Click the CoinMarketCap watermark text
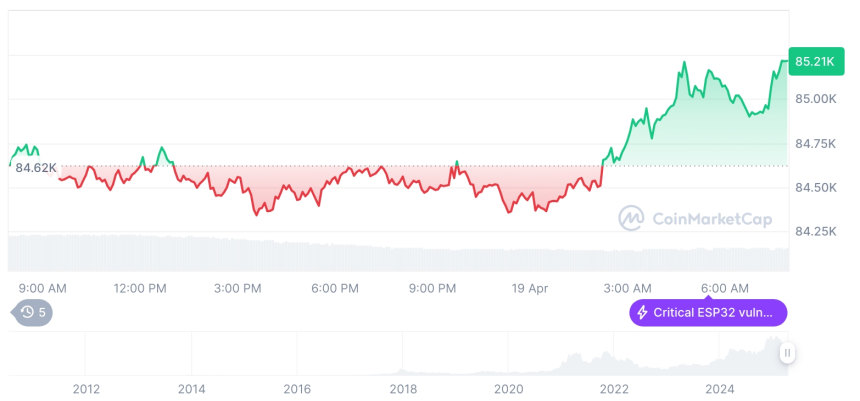Viewport: 860px width, 401px height. pyautogui.click(x=711, y=219)
